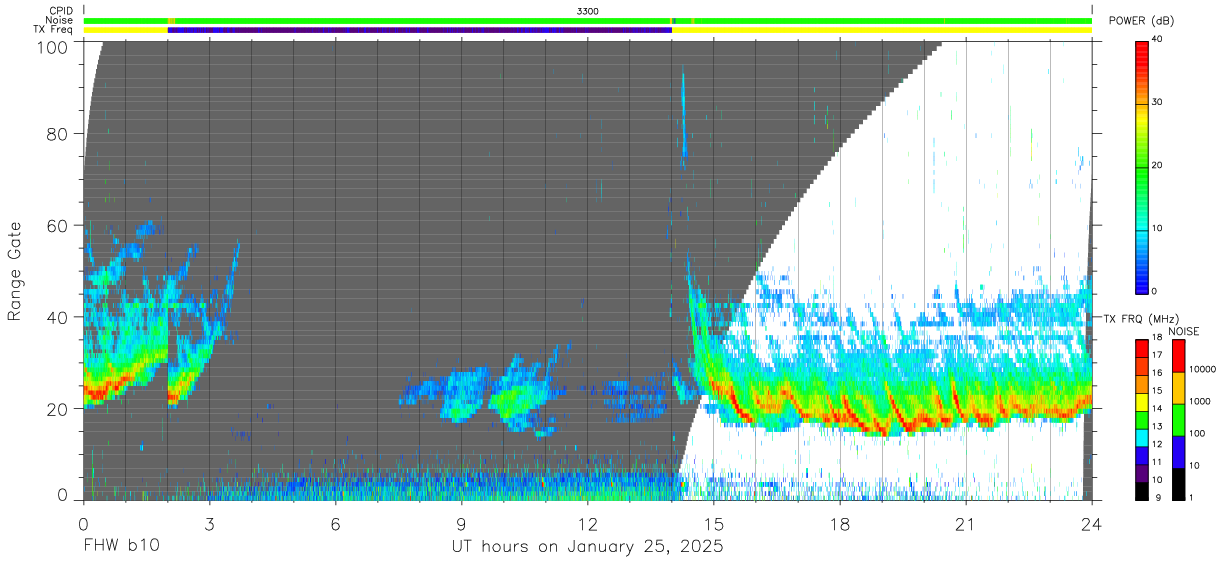Click the '40' tick on POWER colorbar

click(x=1159, y=40)
